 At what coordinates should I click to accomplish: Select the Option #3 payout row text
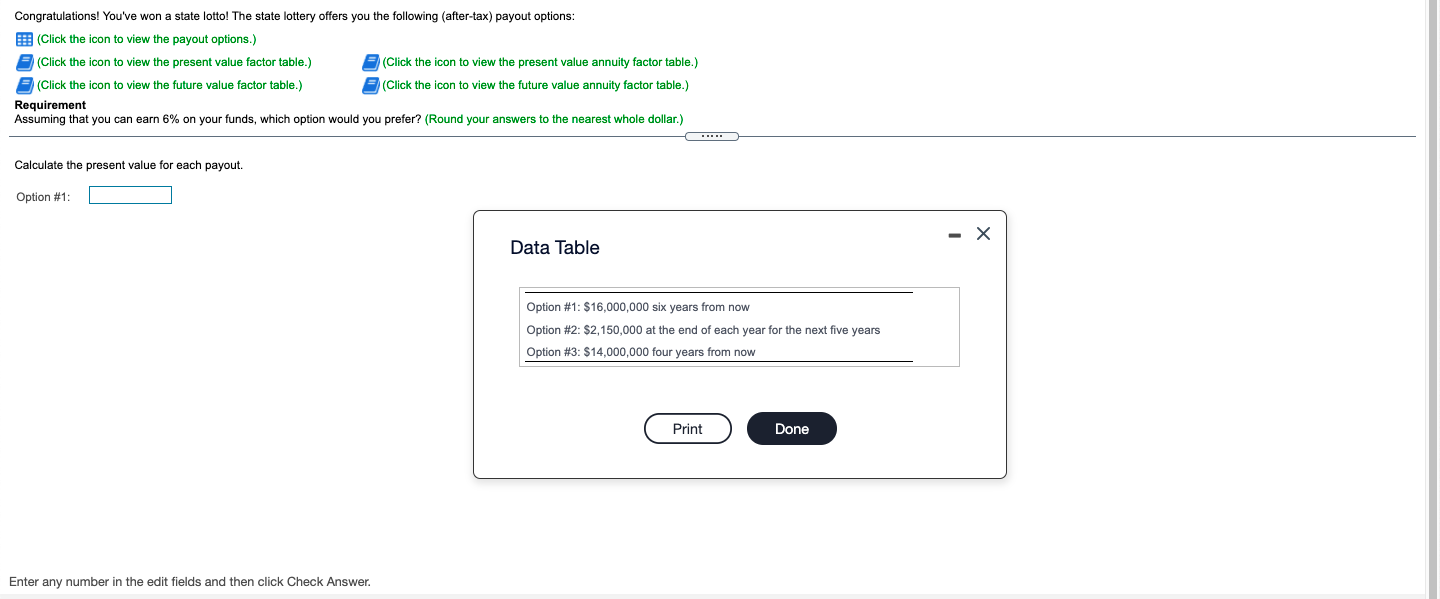click(641, 351)
